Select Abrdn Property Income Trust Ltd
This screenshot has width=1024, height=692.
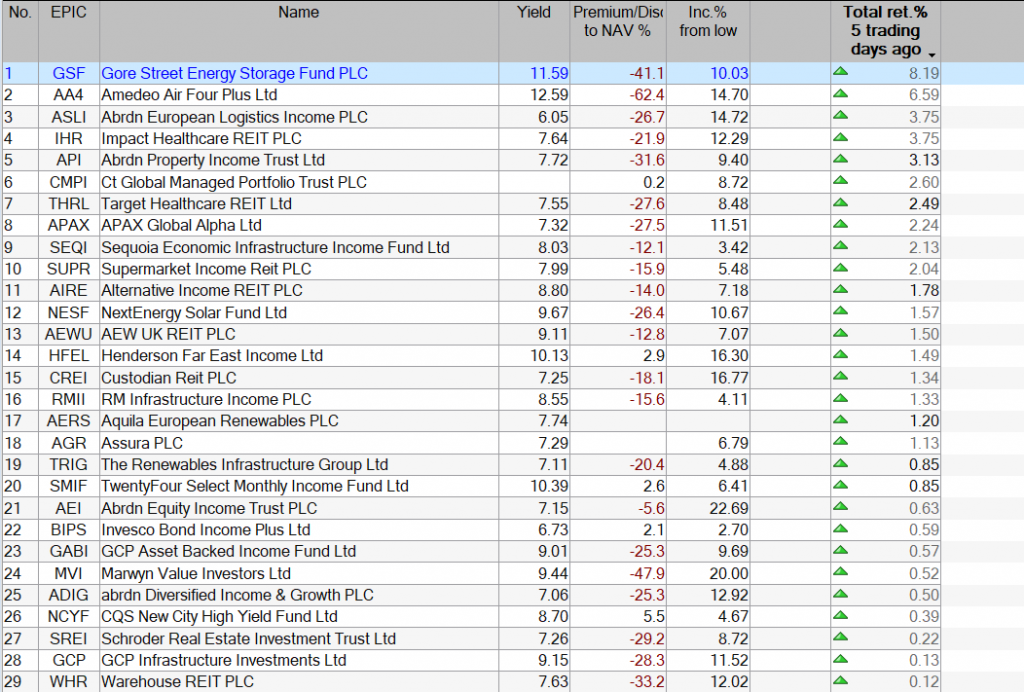(x=213, y=160)
